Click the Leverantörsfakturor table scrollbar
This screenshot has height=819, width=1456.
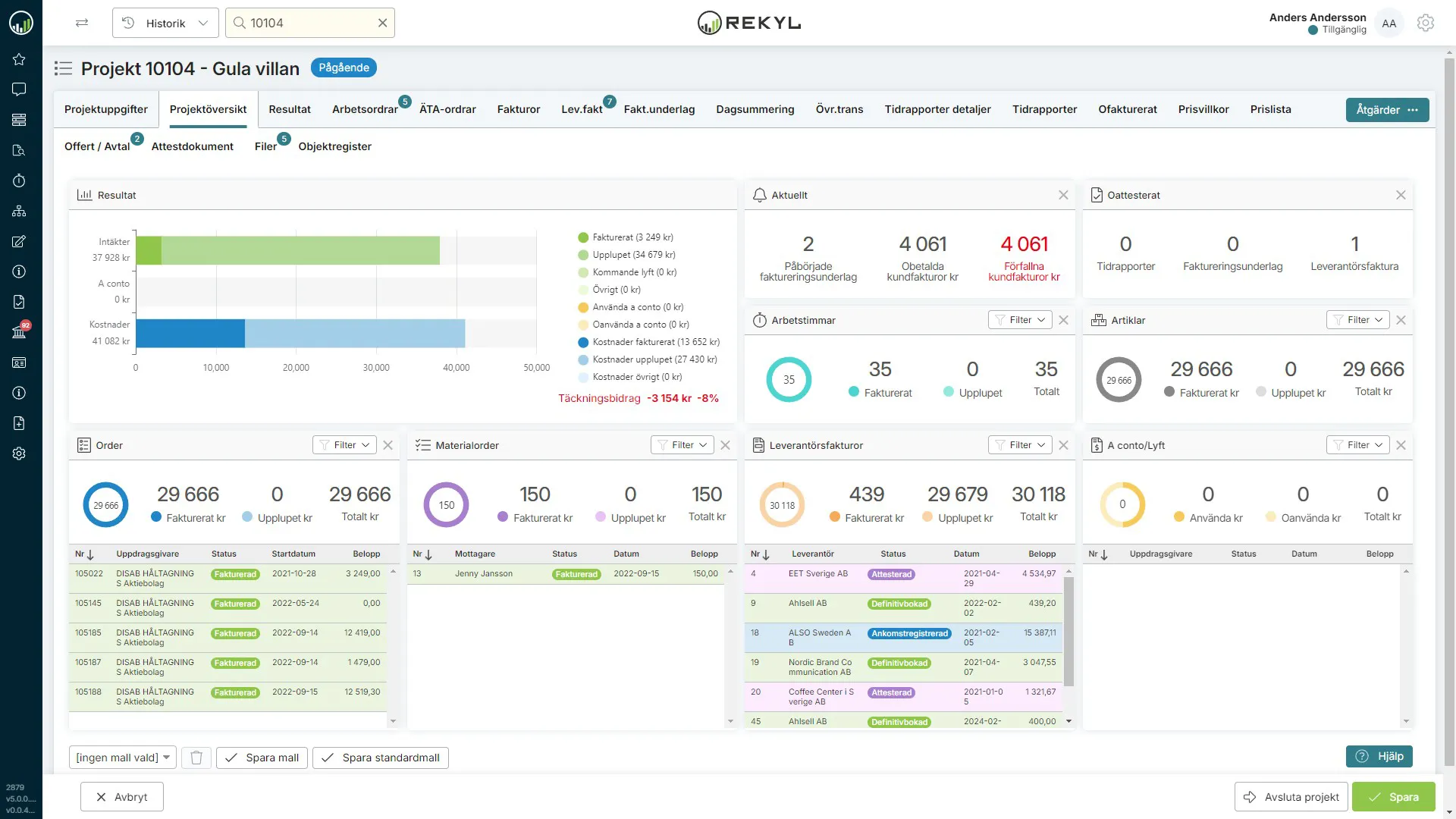[x=1068, y=631]
